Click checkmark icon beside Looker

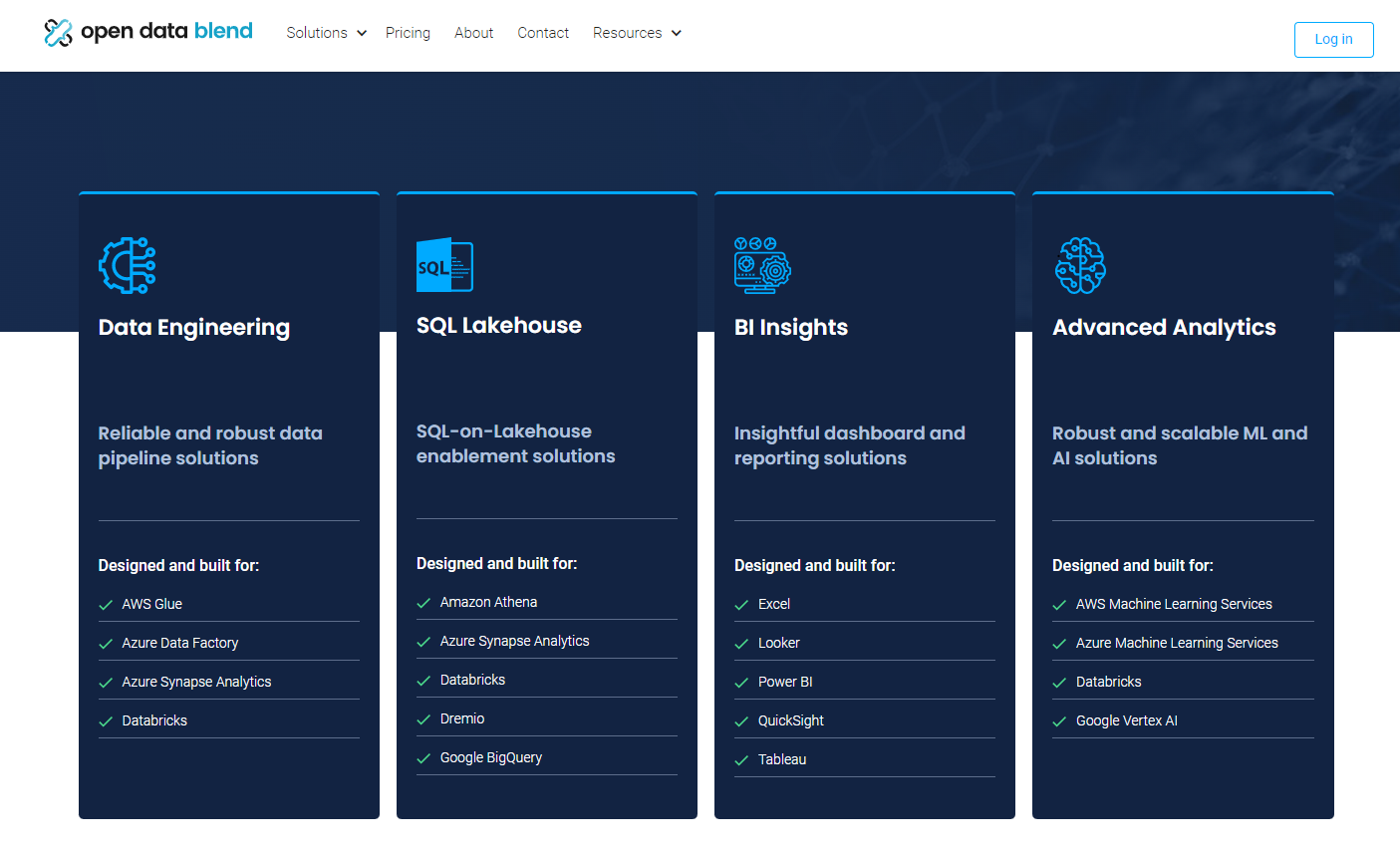741,644
